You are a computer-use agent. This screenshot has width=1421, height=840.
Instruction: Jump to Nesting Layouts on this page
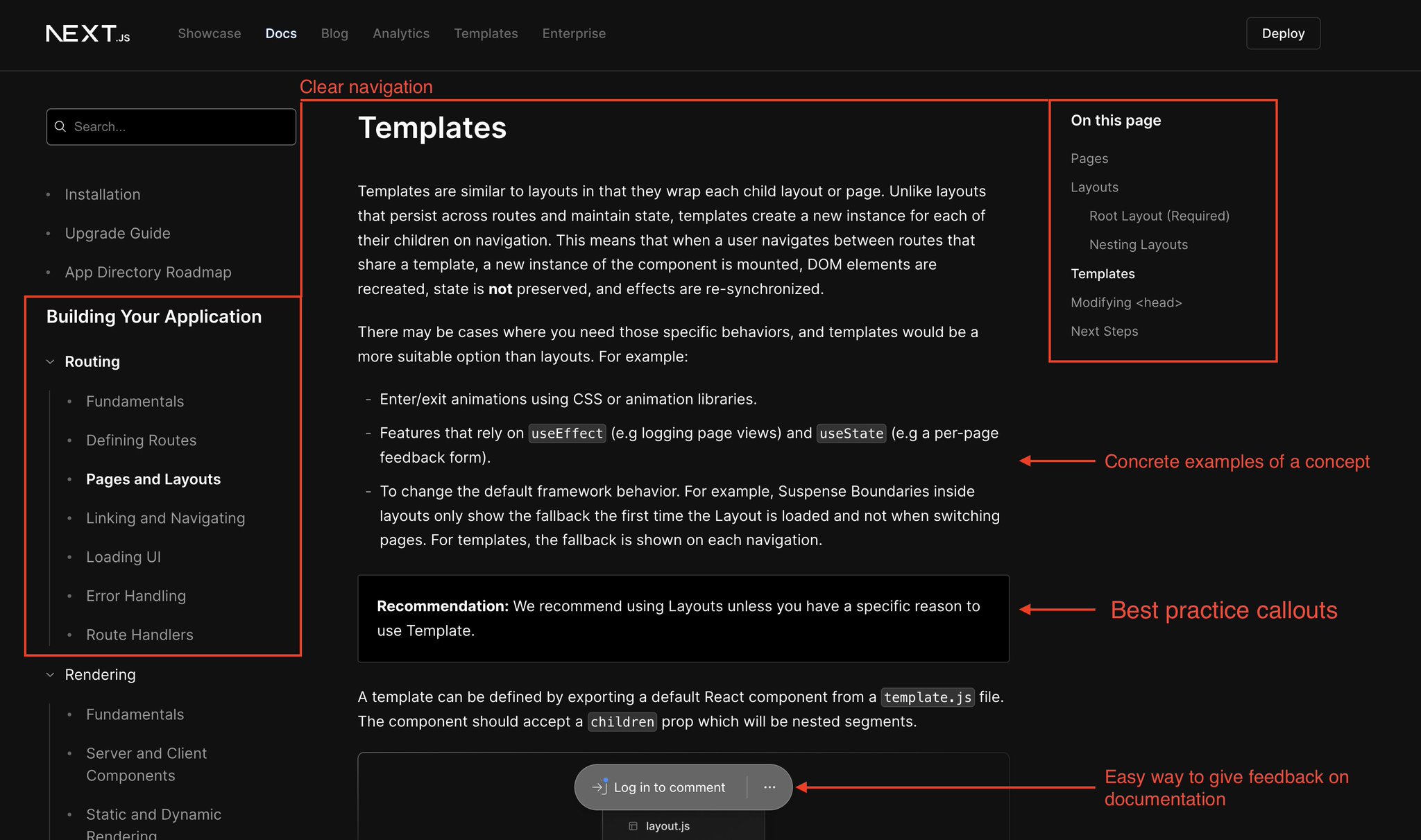1138,244
